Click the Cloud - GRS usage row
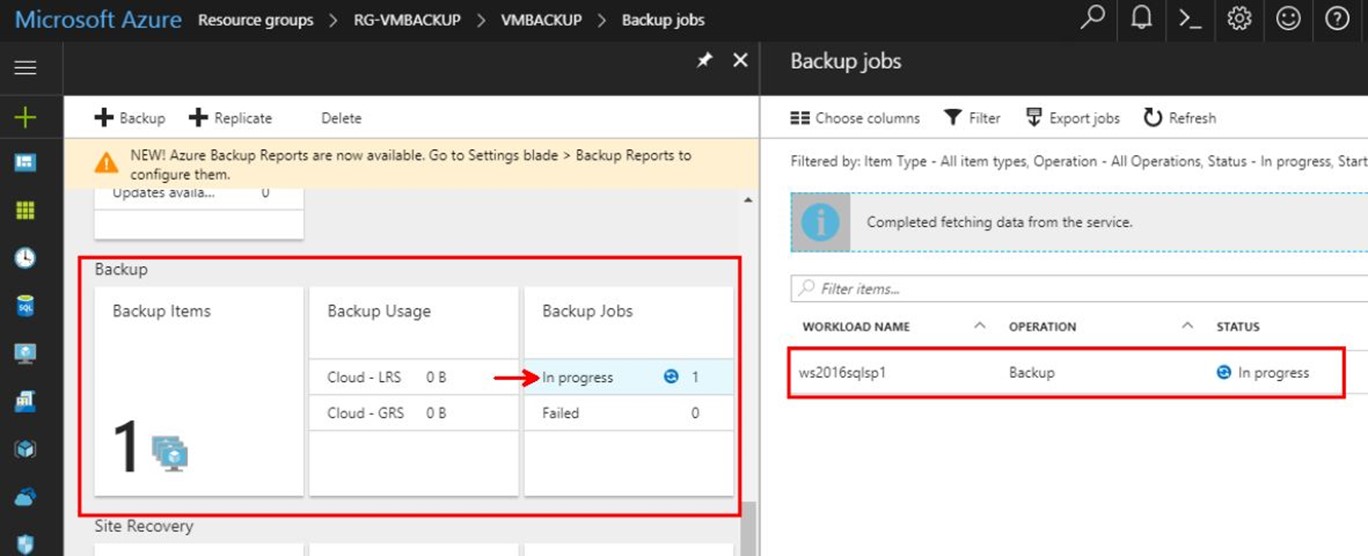 pyautogui.click(x=413, y=412)
